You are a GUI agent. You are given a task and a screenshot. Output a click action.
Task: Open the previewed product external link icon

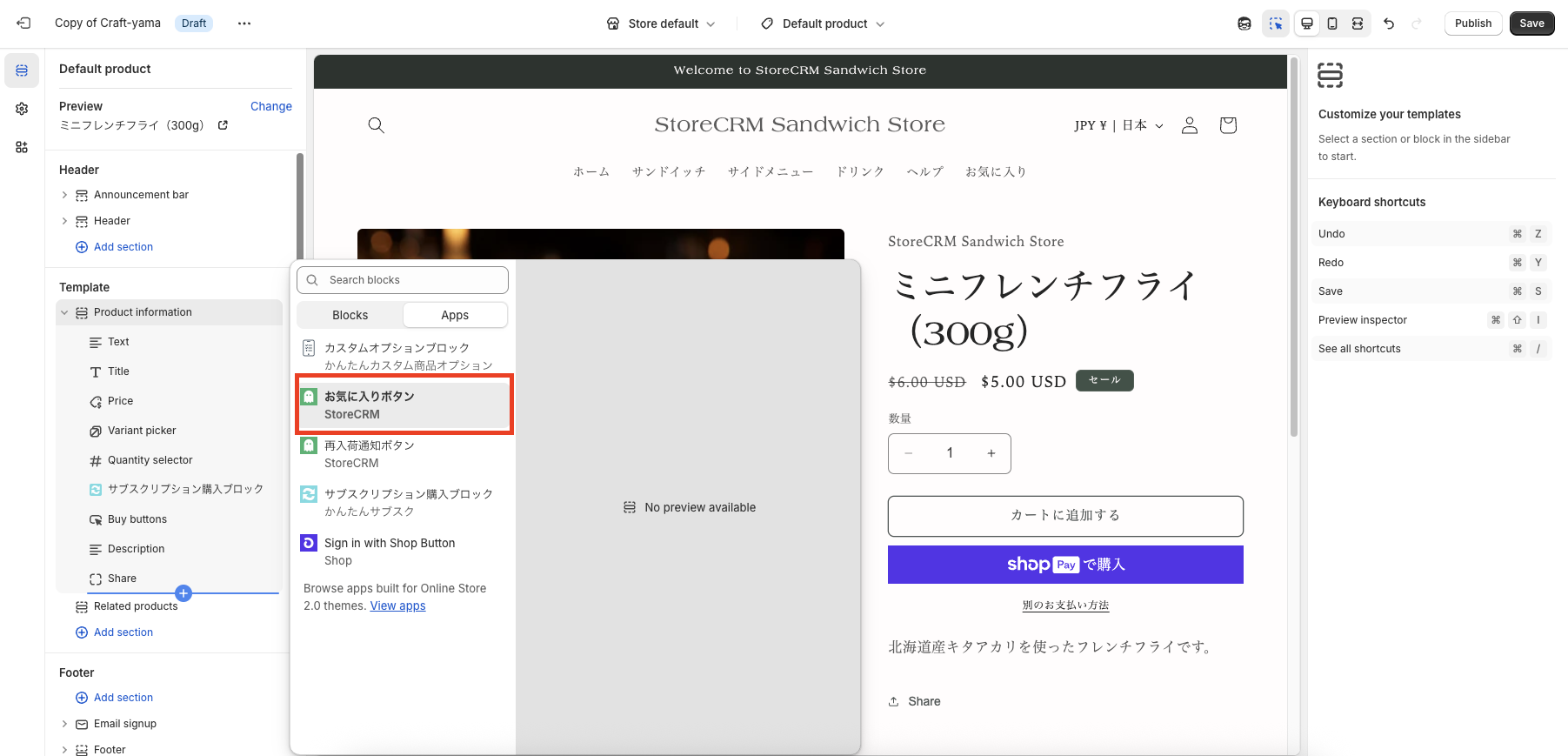pos(223,125)
